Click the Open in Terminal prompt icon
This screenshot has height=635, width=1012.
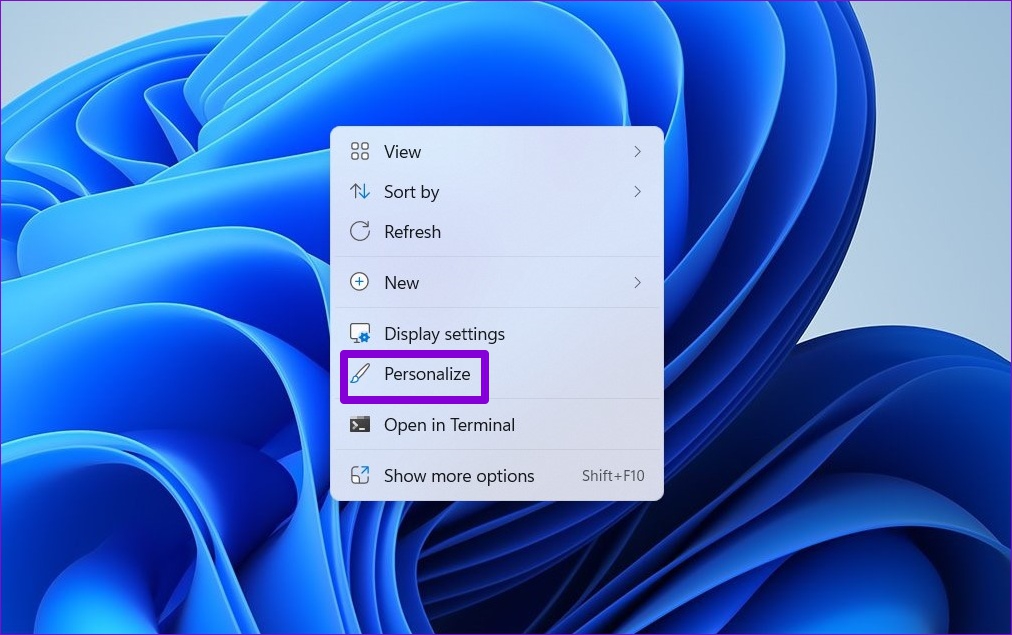tap(360, 425)
